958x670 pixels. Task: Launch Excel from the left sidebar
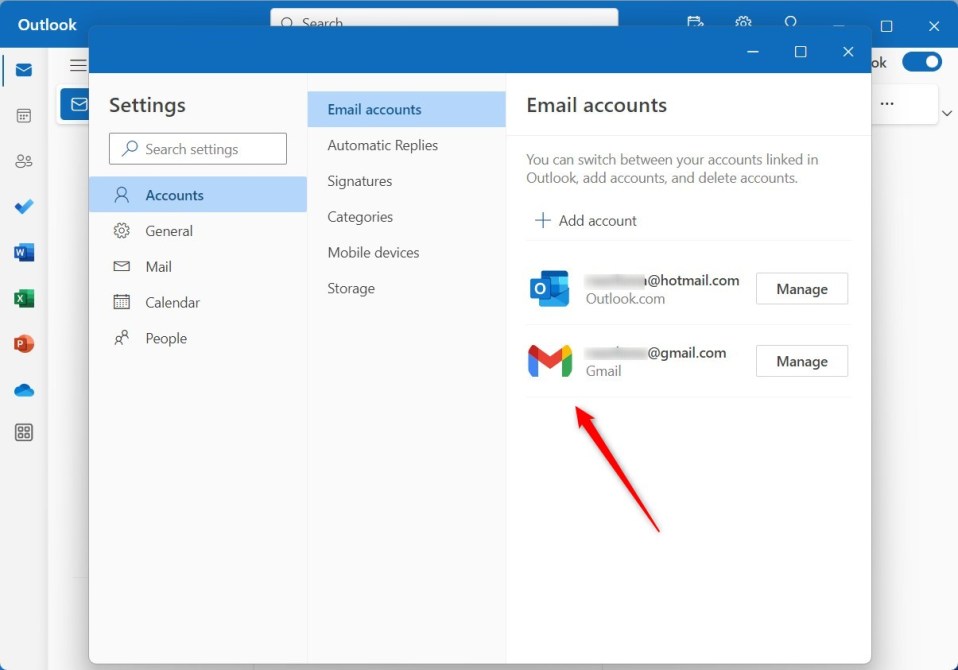[22, 297]
